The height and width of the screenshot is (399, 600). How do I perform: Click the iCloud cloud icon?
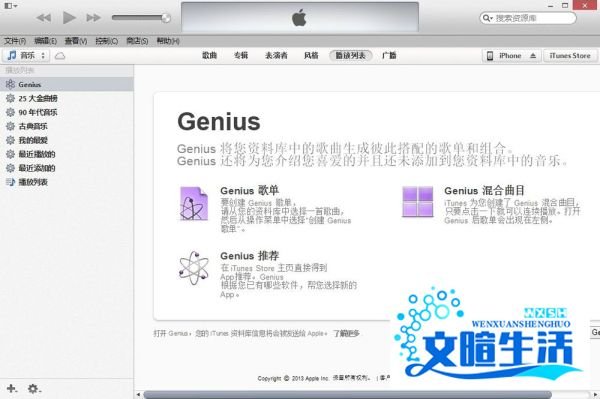pyautogui.click(x=60, y=56)
